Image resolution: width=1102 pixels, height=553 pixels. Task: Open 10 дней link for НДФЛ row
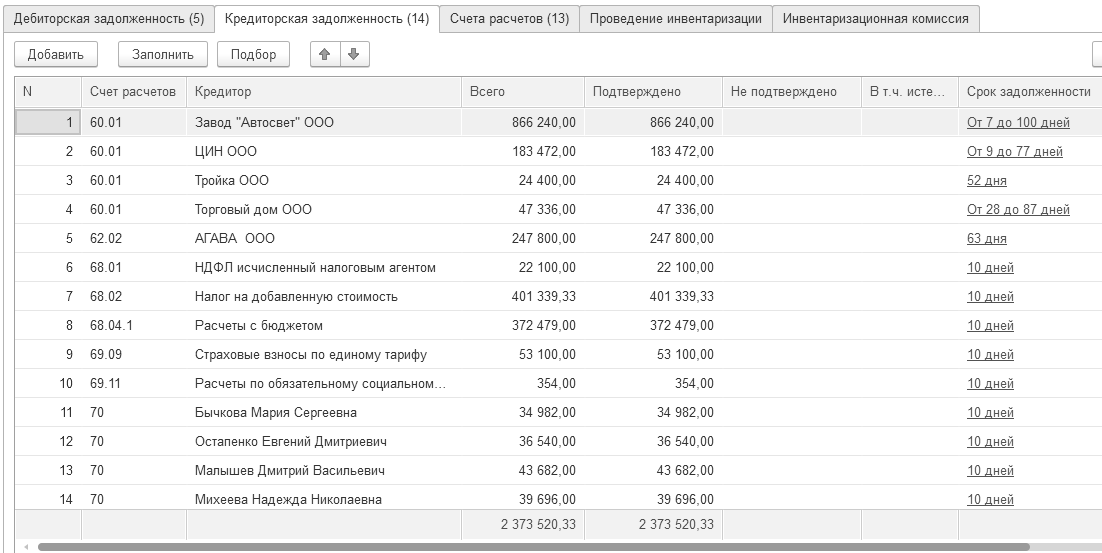point(990,268)
